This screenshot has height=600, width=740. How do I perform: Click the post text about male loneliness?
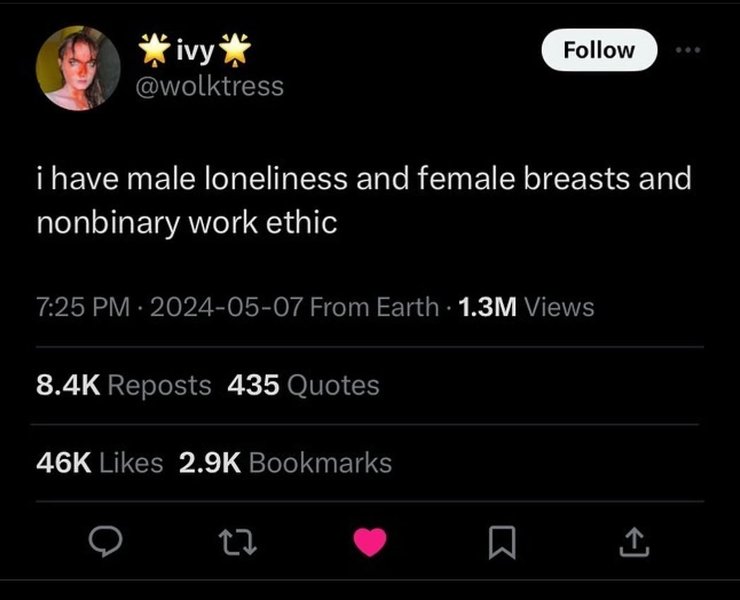tap(364, 201)
